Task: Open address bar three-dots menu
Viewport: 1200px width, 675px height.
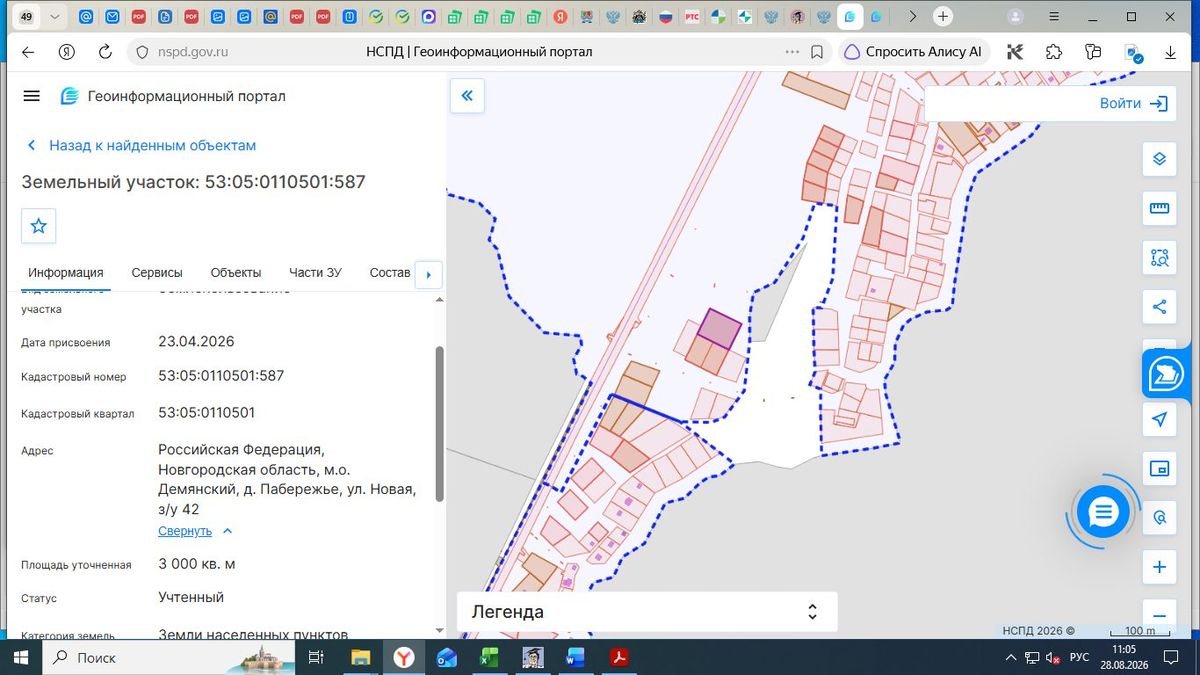Action: (x=792, y=52)
